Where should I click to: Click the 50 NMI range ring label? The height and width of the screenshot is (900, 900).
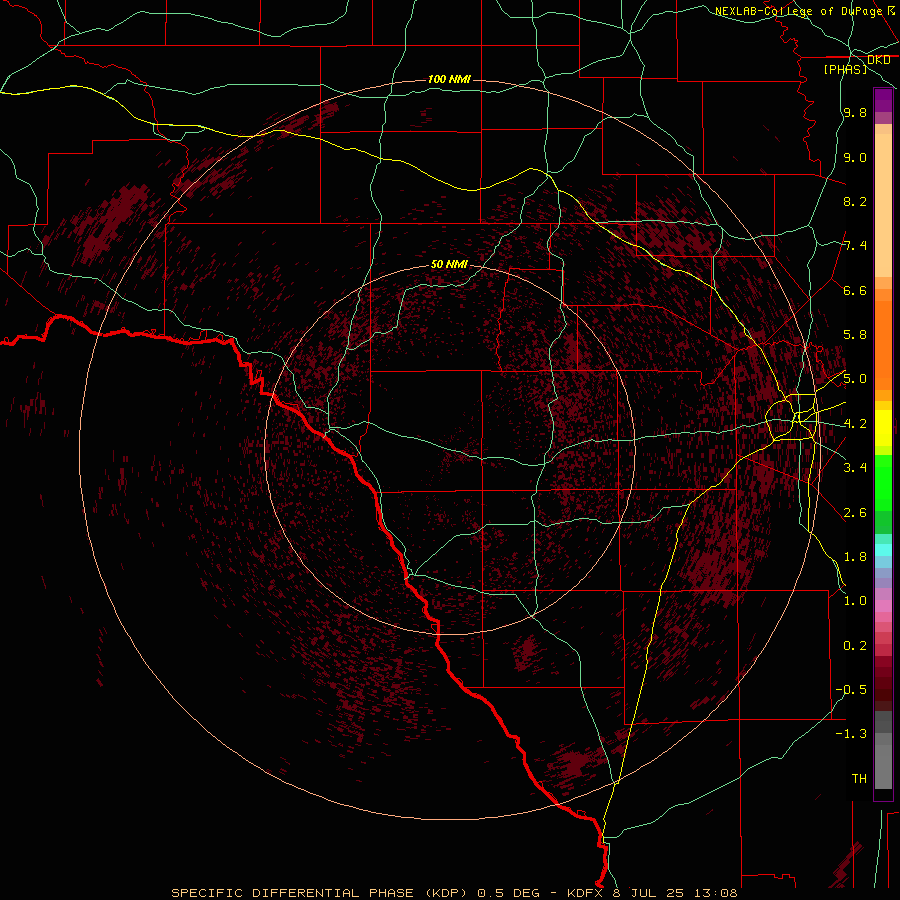[x=449, y=264]
